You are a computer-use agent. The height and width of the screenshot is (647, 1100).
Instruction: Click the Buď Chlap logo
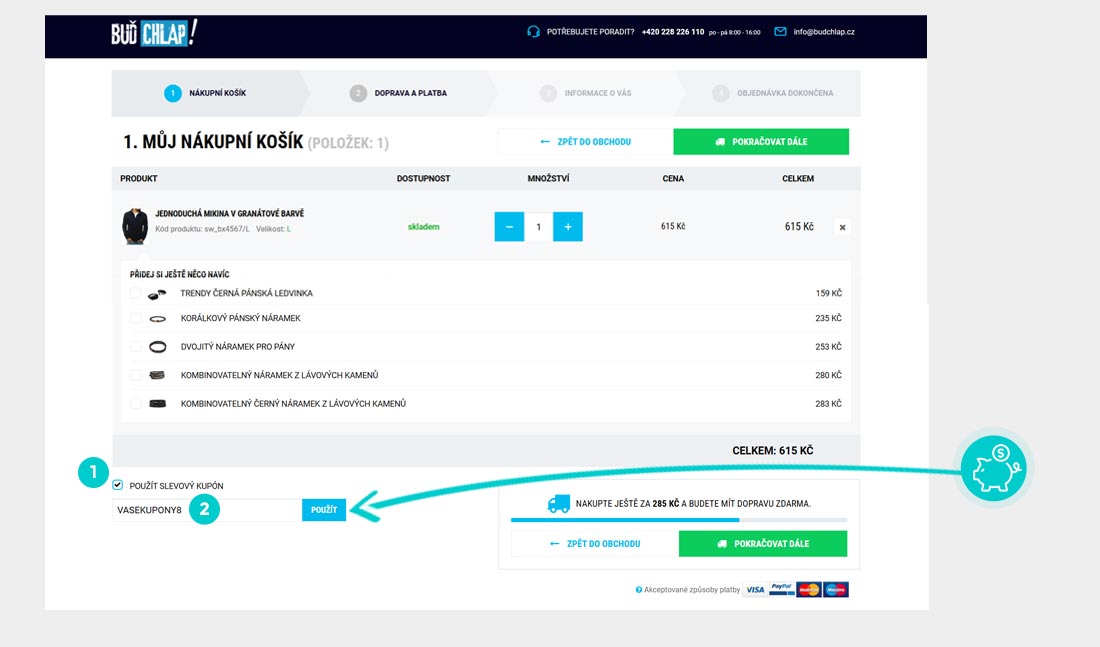click(x=154, y=32)
